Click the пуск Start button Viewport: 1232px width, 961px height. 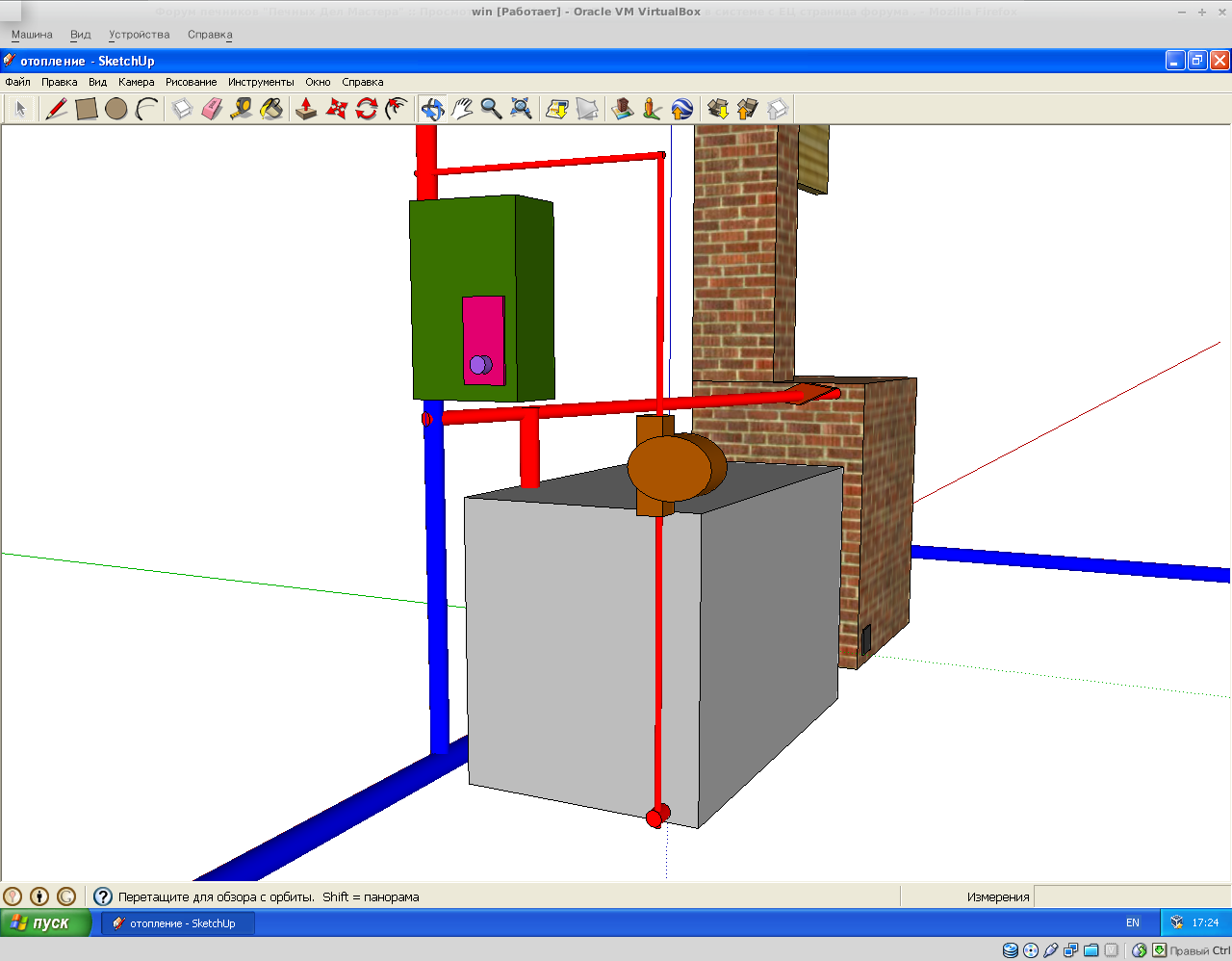pos(45,922)
